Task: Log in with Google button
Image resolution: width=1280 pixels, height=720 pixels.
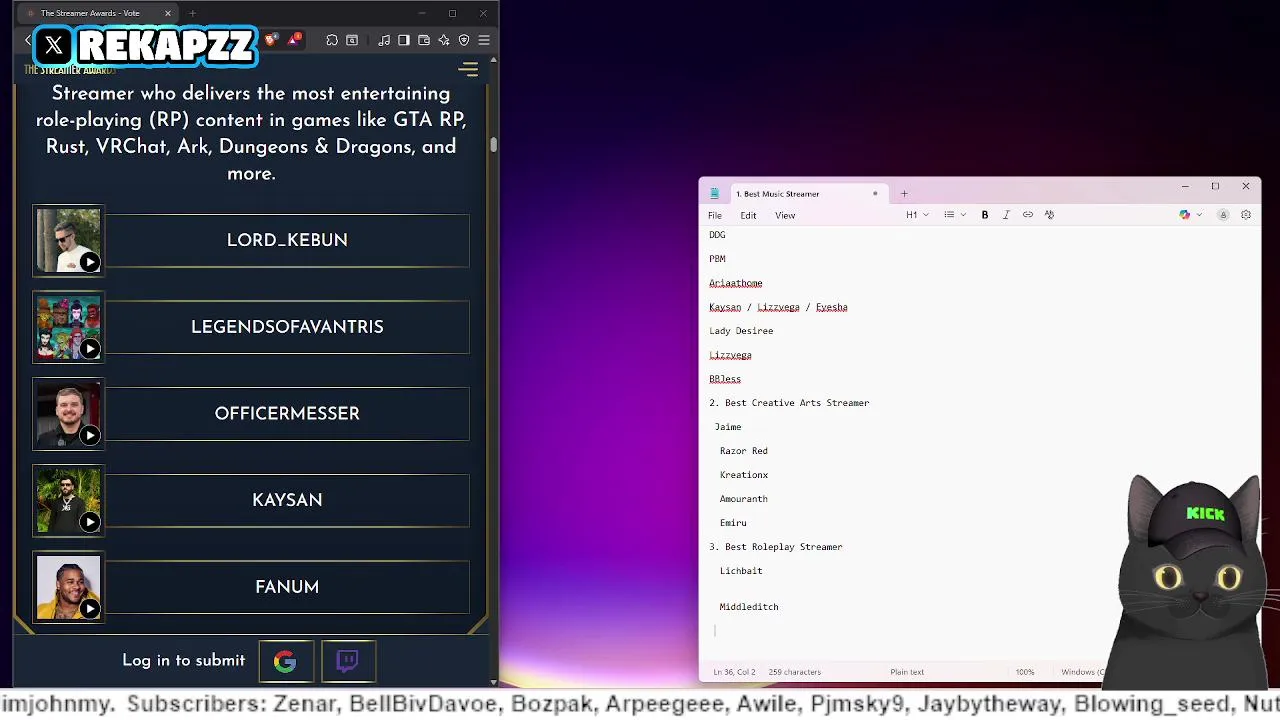Action: click(285, 661)
